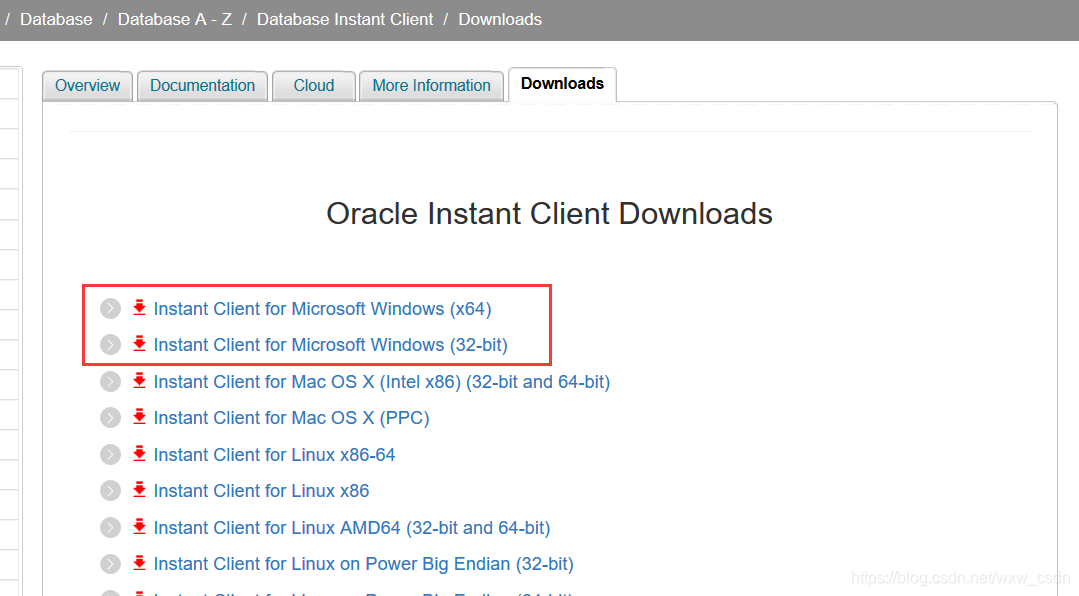Screen dimensions: 1079x596
Task: Expand the Windows (x64) row chevron
Action: (110, 308)
